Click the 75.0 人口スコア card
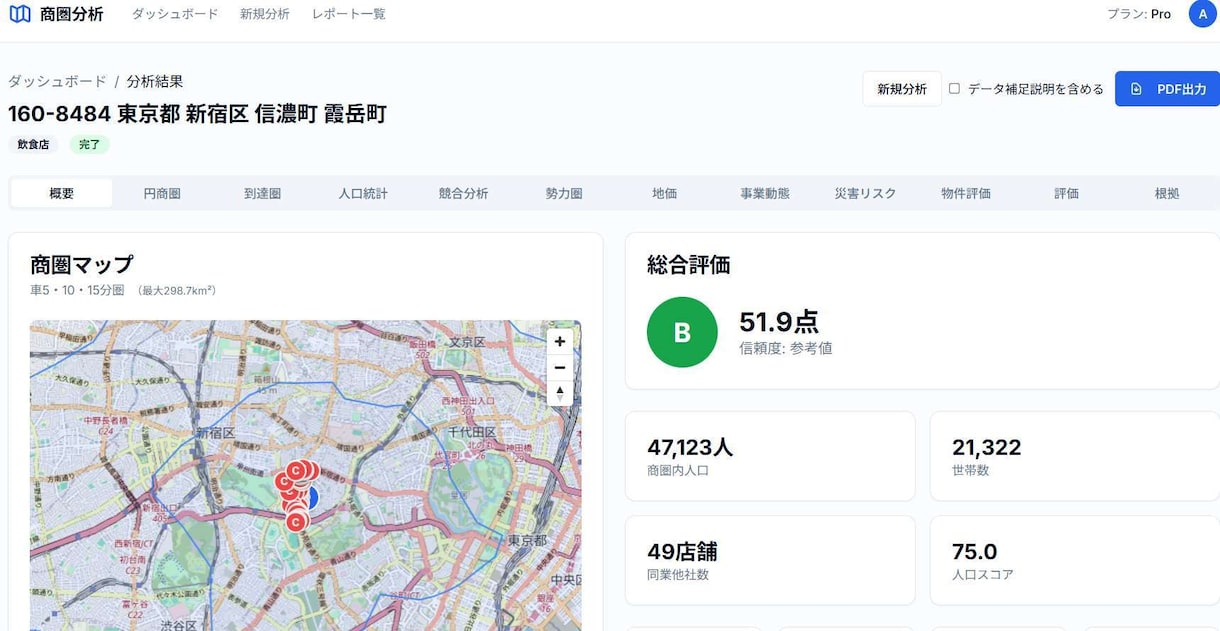1220x631 pixels. pyautogui.click(x=1075, y=560)
